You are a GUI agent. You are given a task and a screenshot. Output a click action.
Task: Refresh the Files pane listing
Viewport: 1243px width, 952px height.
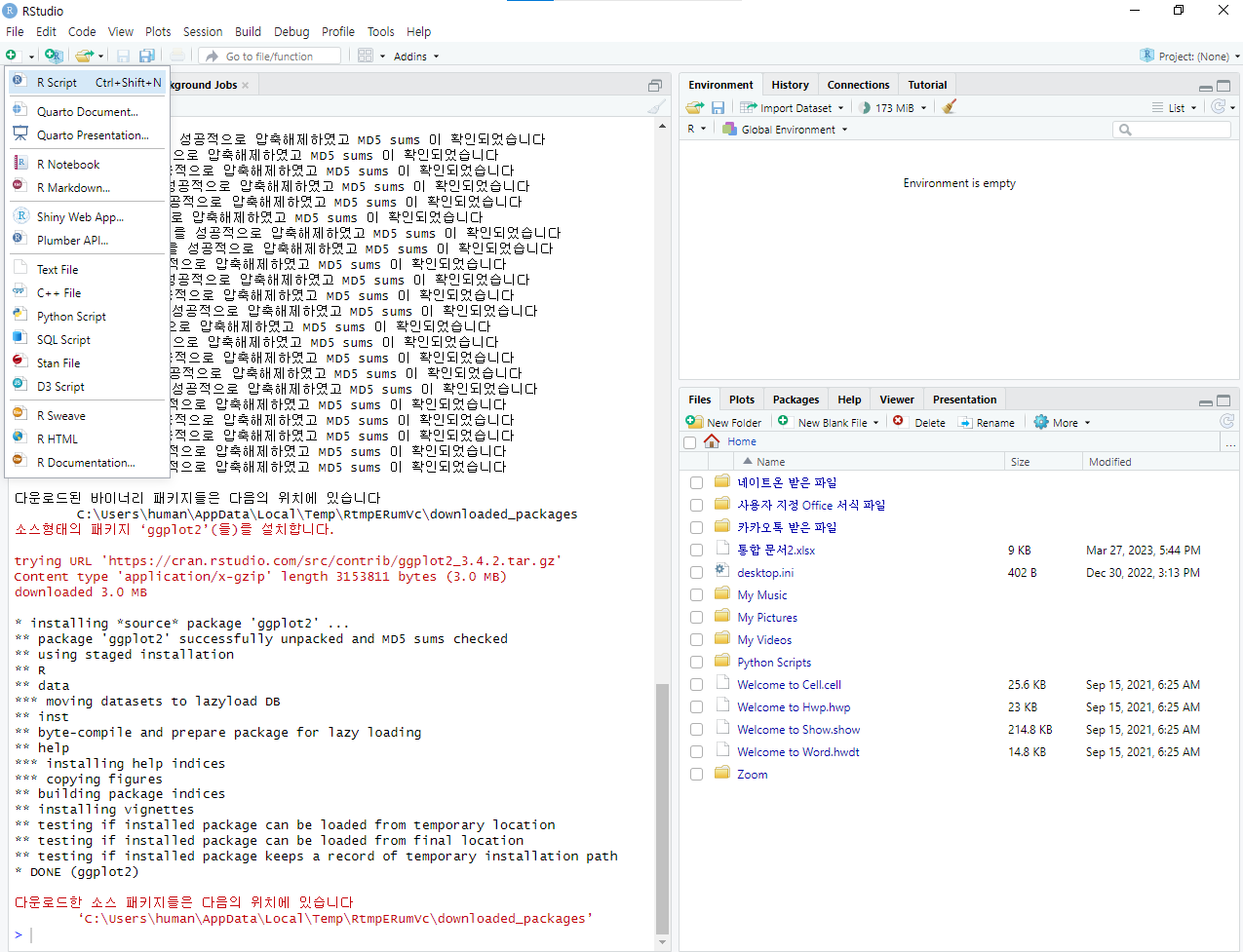pos(1226,422)
